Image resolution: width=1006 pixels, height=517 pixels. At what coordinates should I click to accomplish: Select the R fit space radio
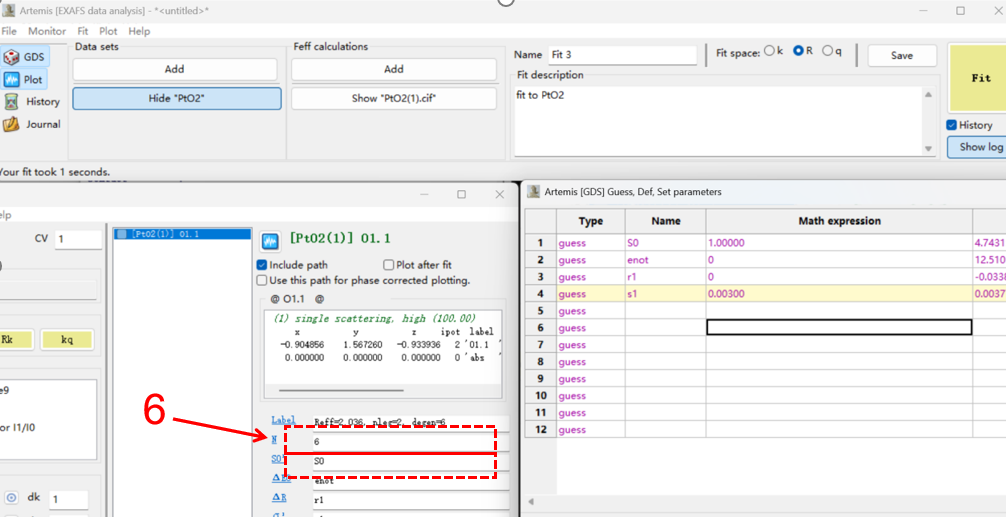click(798, 51)
